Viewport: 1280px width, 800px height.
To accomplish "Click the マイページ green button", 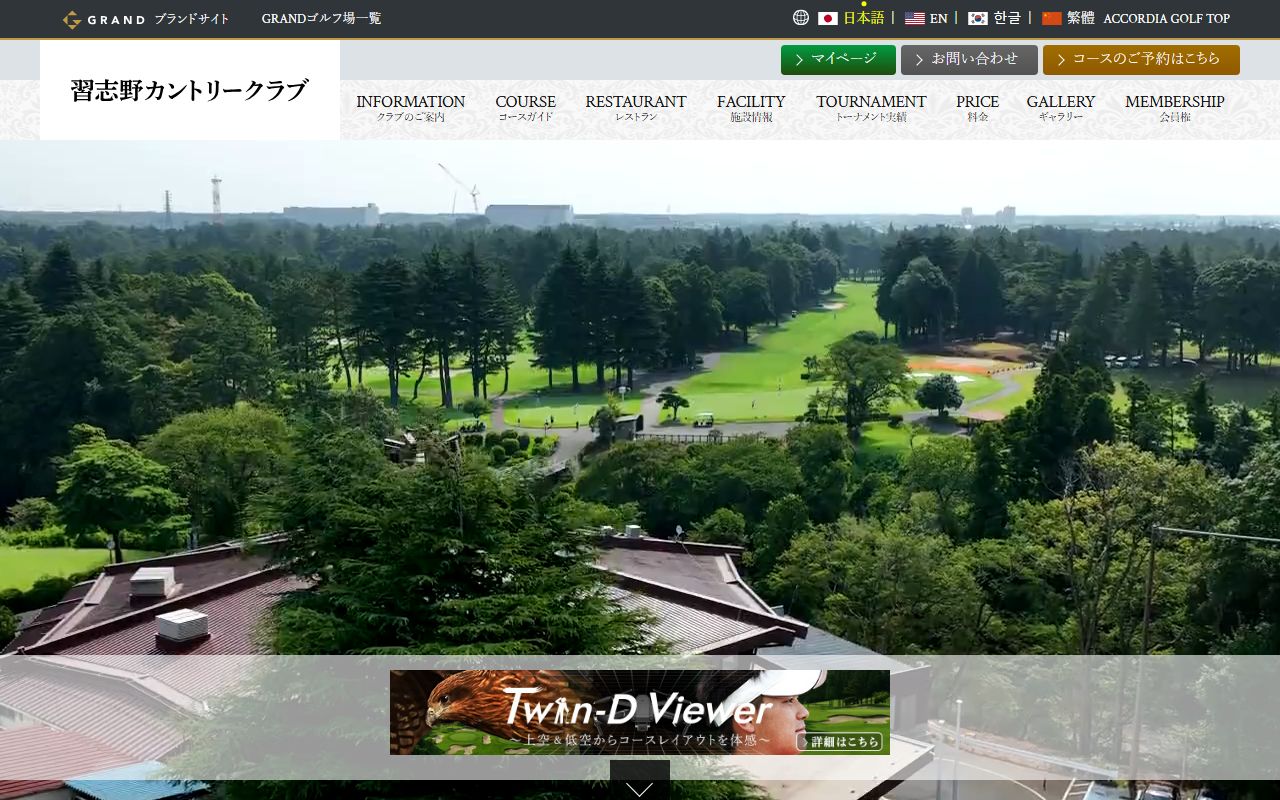I will [838, 60].
